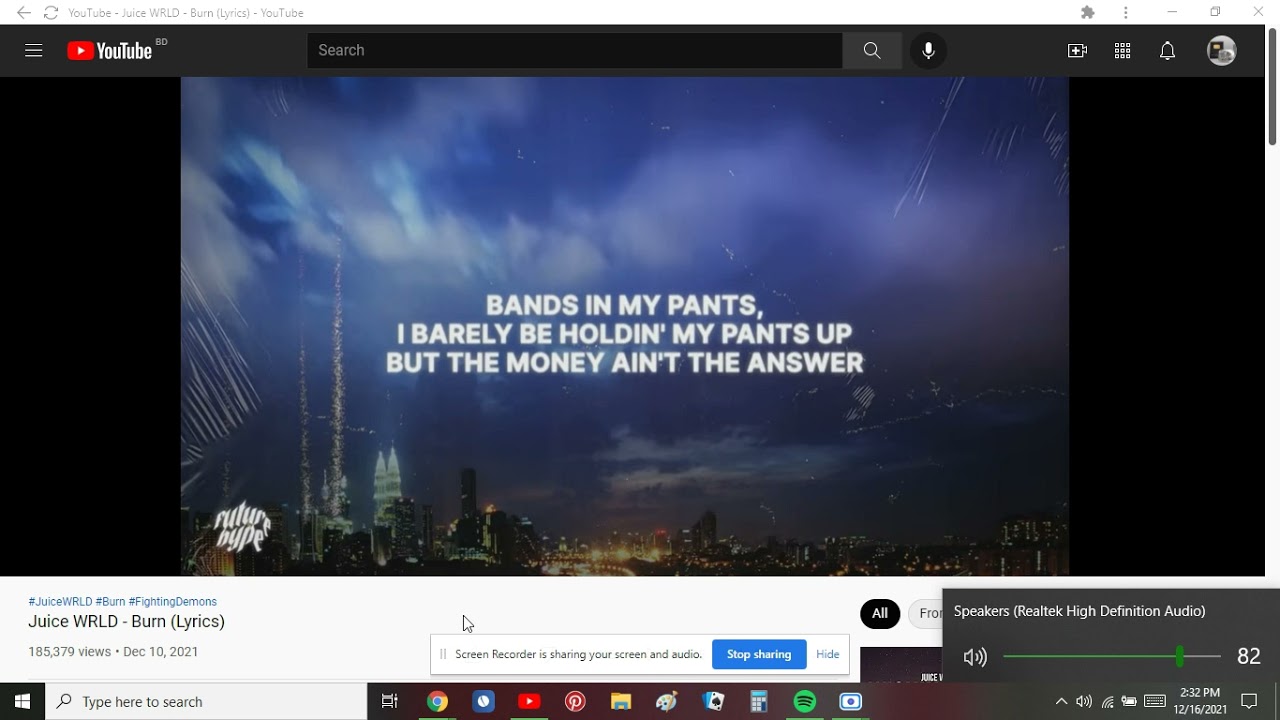Open the Create video icon
The image size is (1280, 720).
click(x=1077, y=50)
